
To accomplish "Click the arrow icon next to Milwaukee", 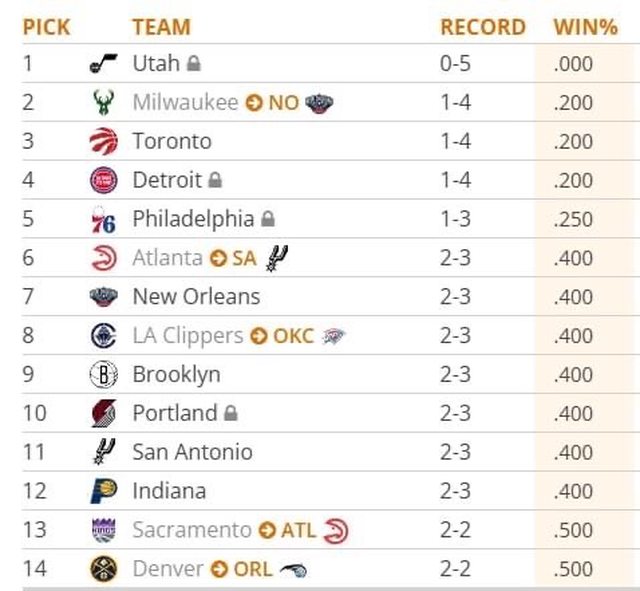I will click(x=254, y=103).
